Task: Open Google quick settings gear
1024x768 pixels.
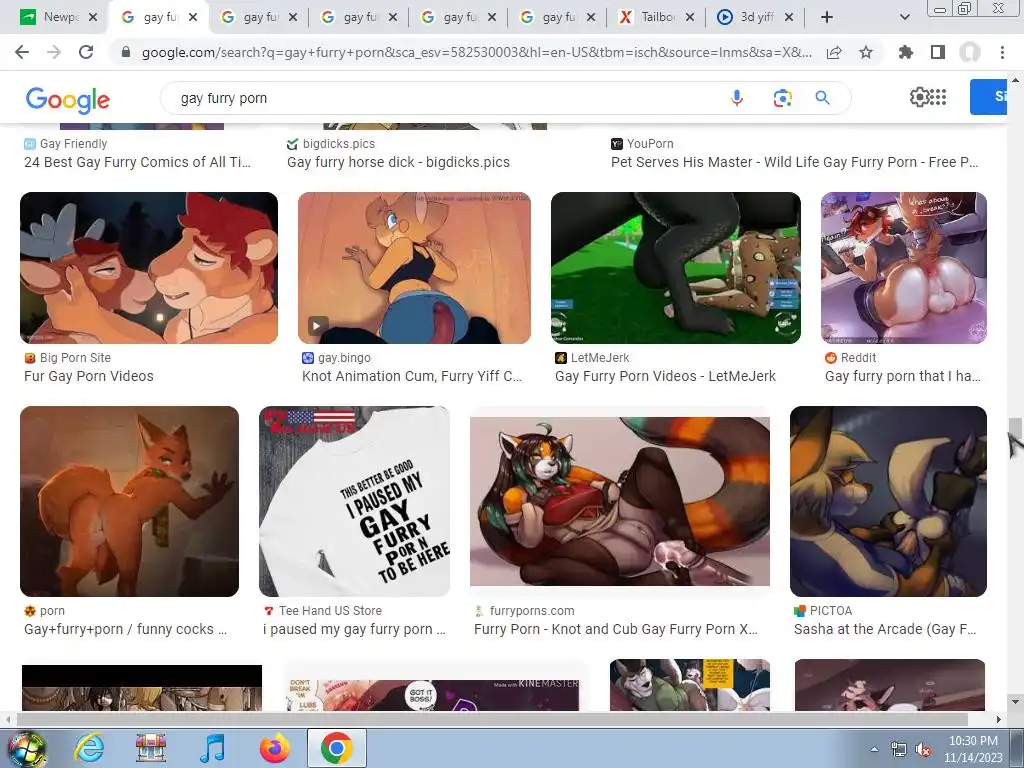Action: coord(919,97)
